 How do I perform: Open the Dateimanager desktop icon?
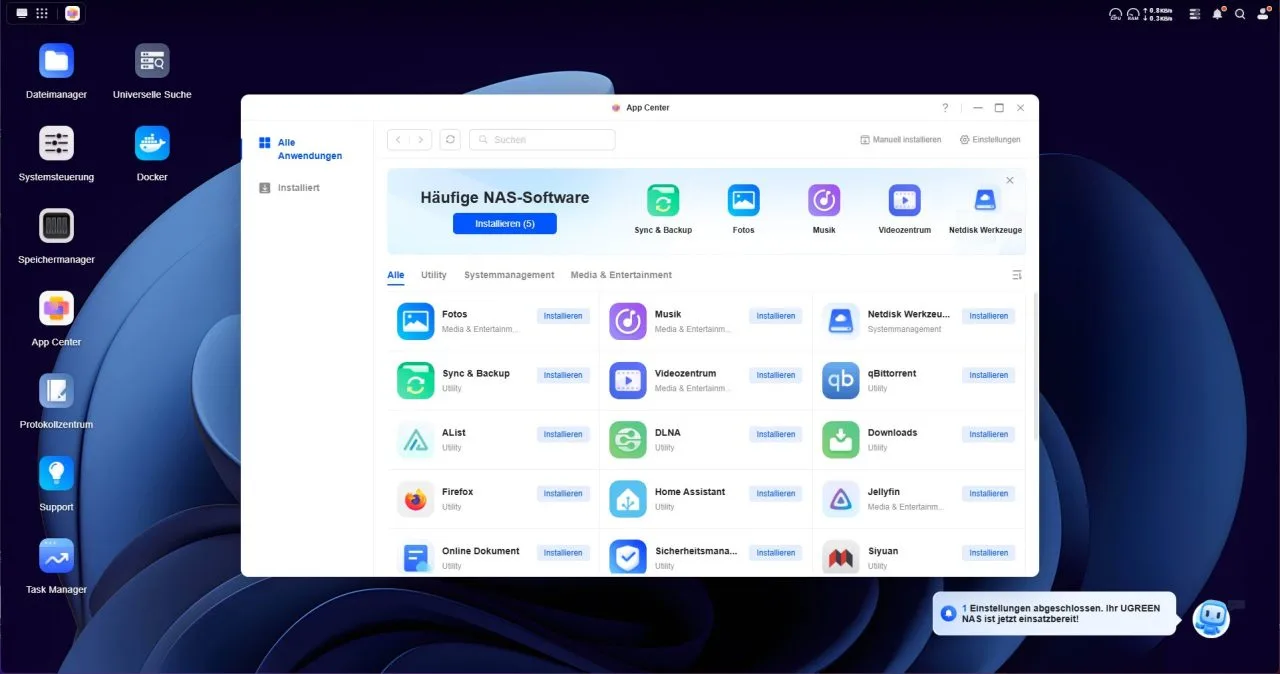(x=56, y=61)
